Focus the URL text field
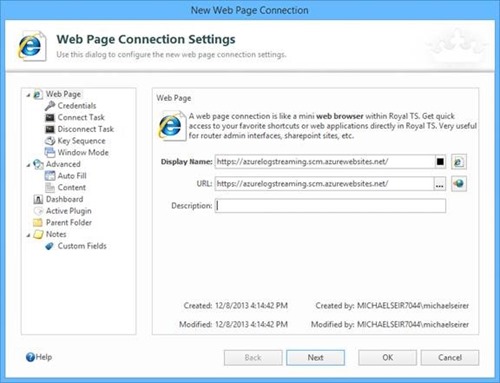Viewport: 500px width, 383px height. pos(324,184)
